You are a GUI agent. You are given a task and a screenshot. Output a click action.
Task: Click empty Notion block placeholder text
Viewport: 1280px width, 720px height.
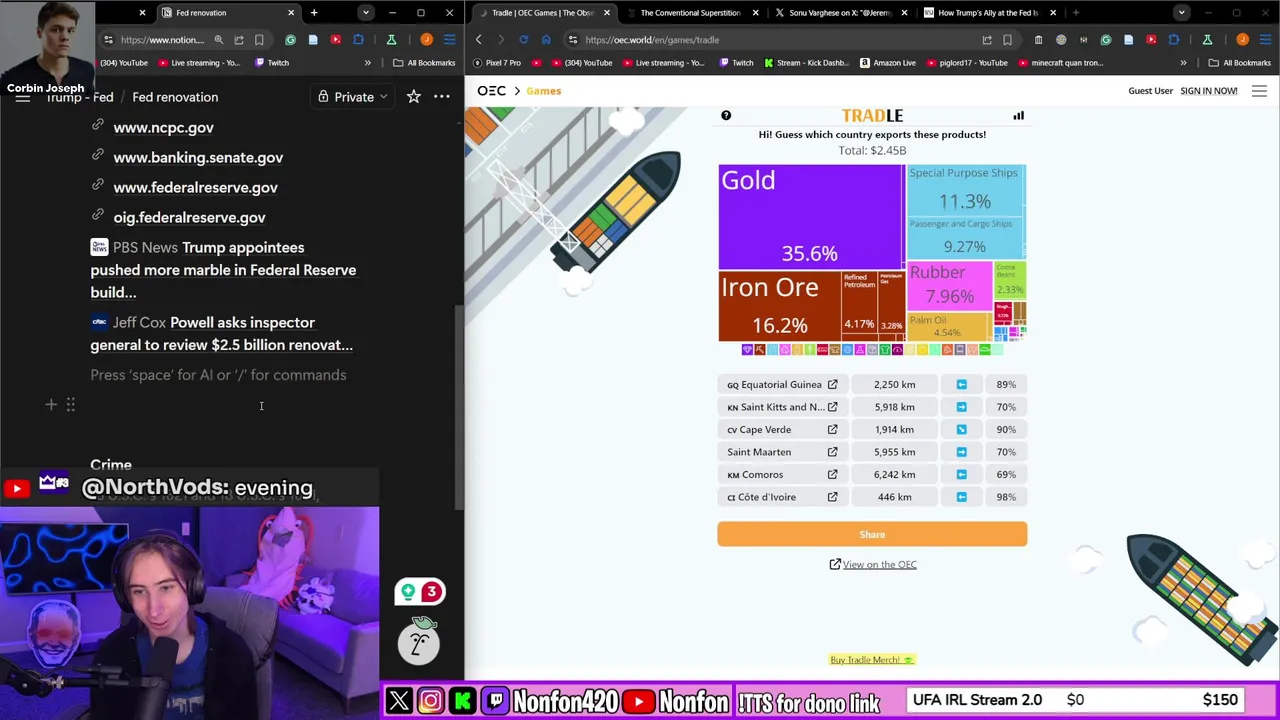(218, 375)
